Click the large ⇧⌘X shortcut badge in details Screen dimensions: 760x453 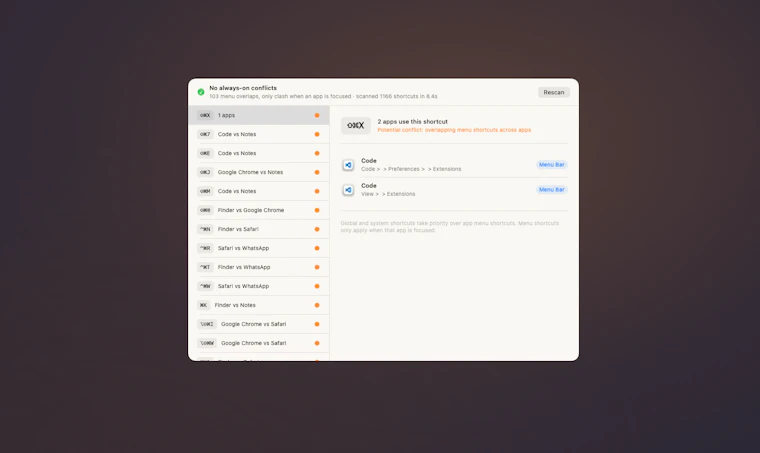(356, 125)
